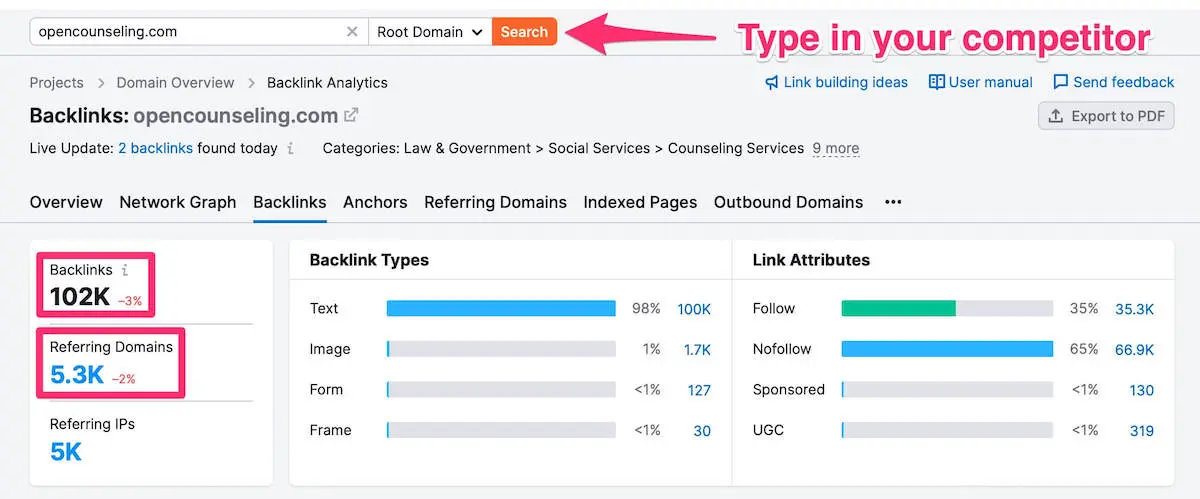Navigate to Domain Overview breadcrumb
Image resolution: width=1200 pixels, height=499 pixels.
175,83
